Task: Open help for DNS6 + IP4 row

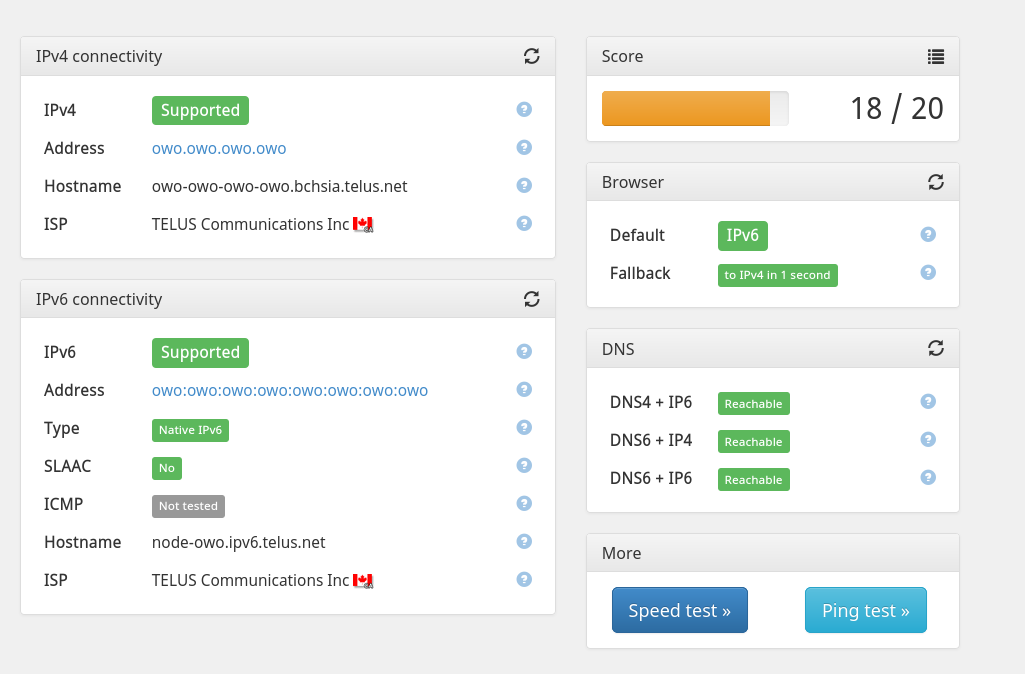Action: [928, 439]
